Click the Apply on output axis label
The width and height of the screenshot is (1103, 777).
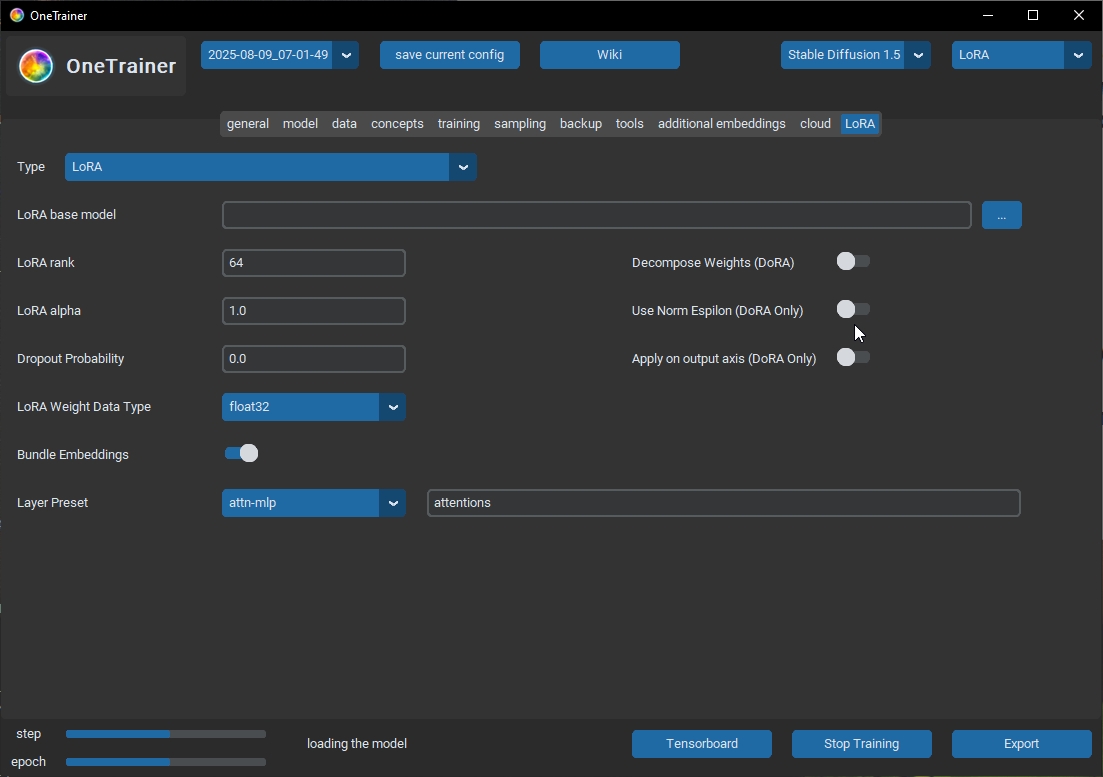coord(724,359)
